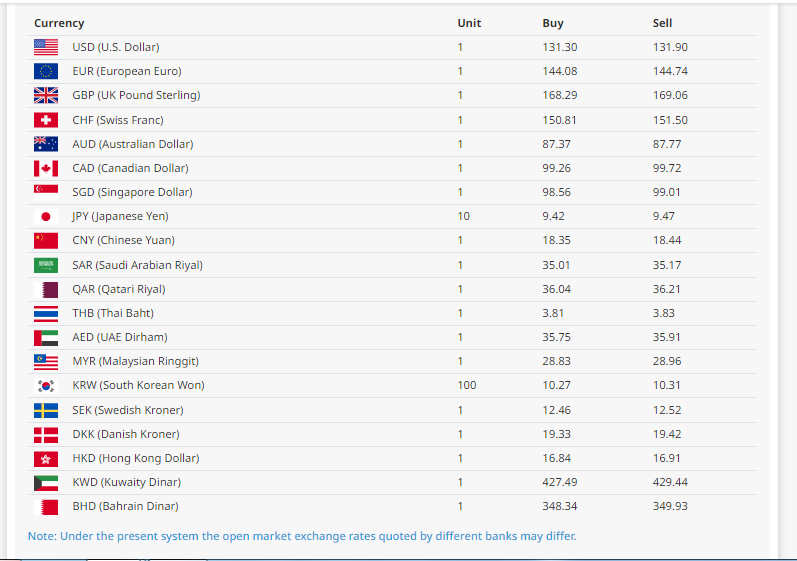Image resolution: width=797 pixels, height=561 pixels.
Task: Click the Canadian flag icon
Action: (46, 168)
